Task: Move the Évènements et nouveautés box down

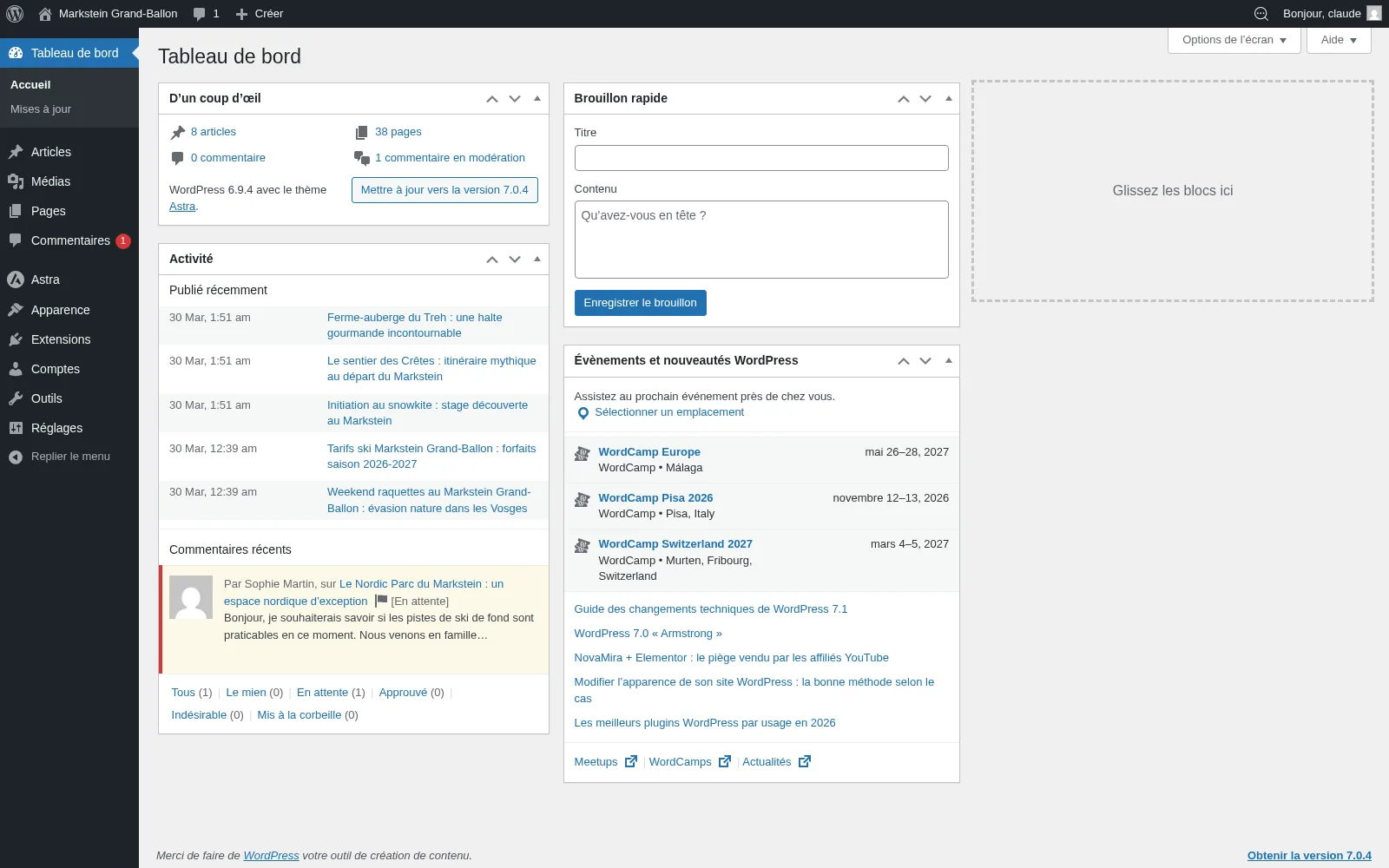Action: point(925,361)
